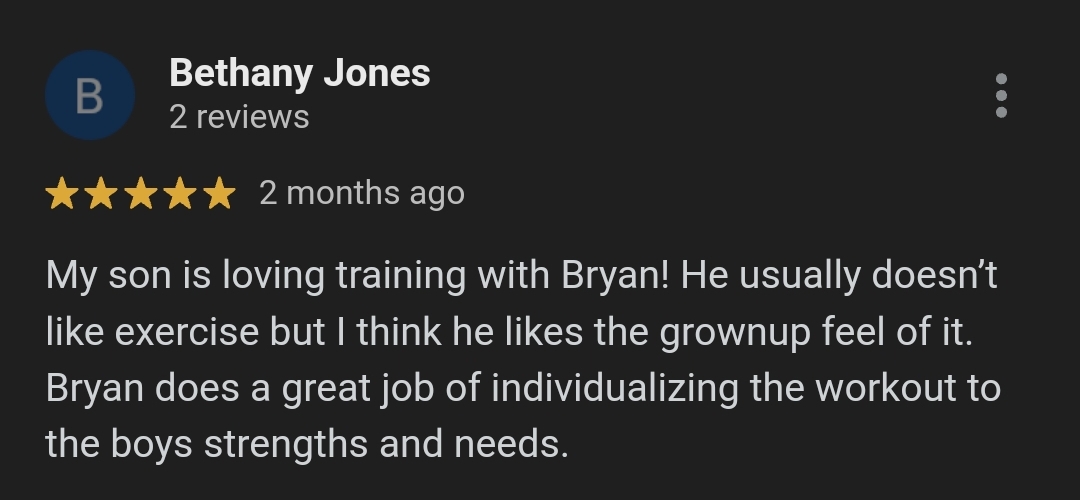
Task: Click the word 'exercise' in the review
Action: tap(183, 333)
